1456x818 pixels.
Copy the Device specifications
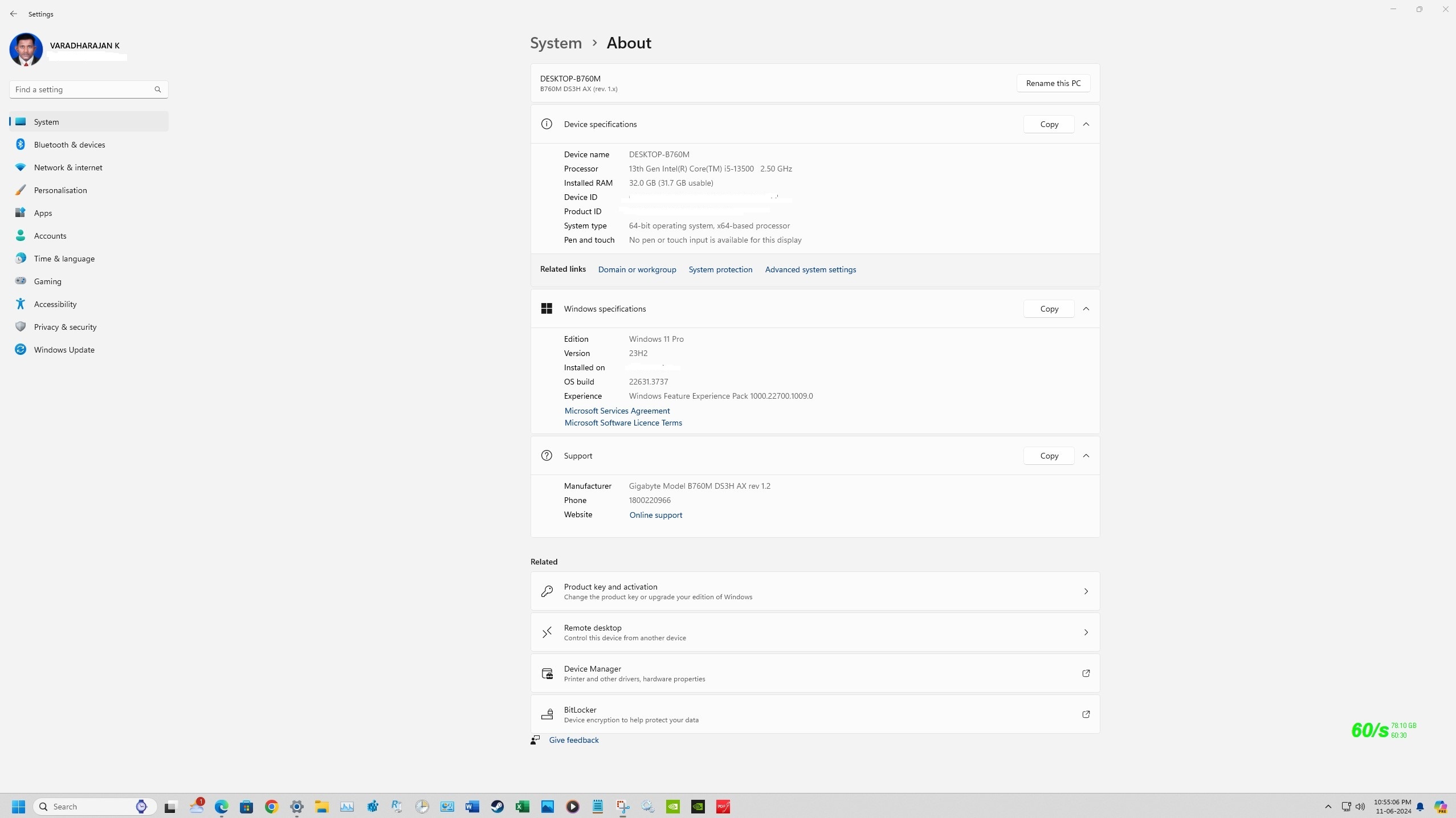(1049, 124)
